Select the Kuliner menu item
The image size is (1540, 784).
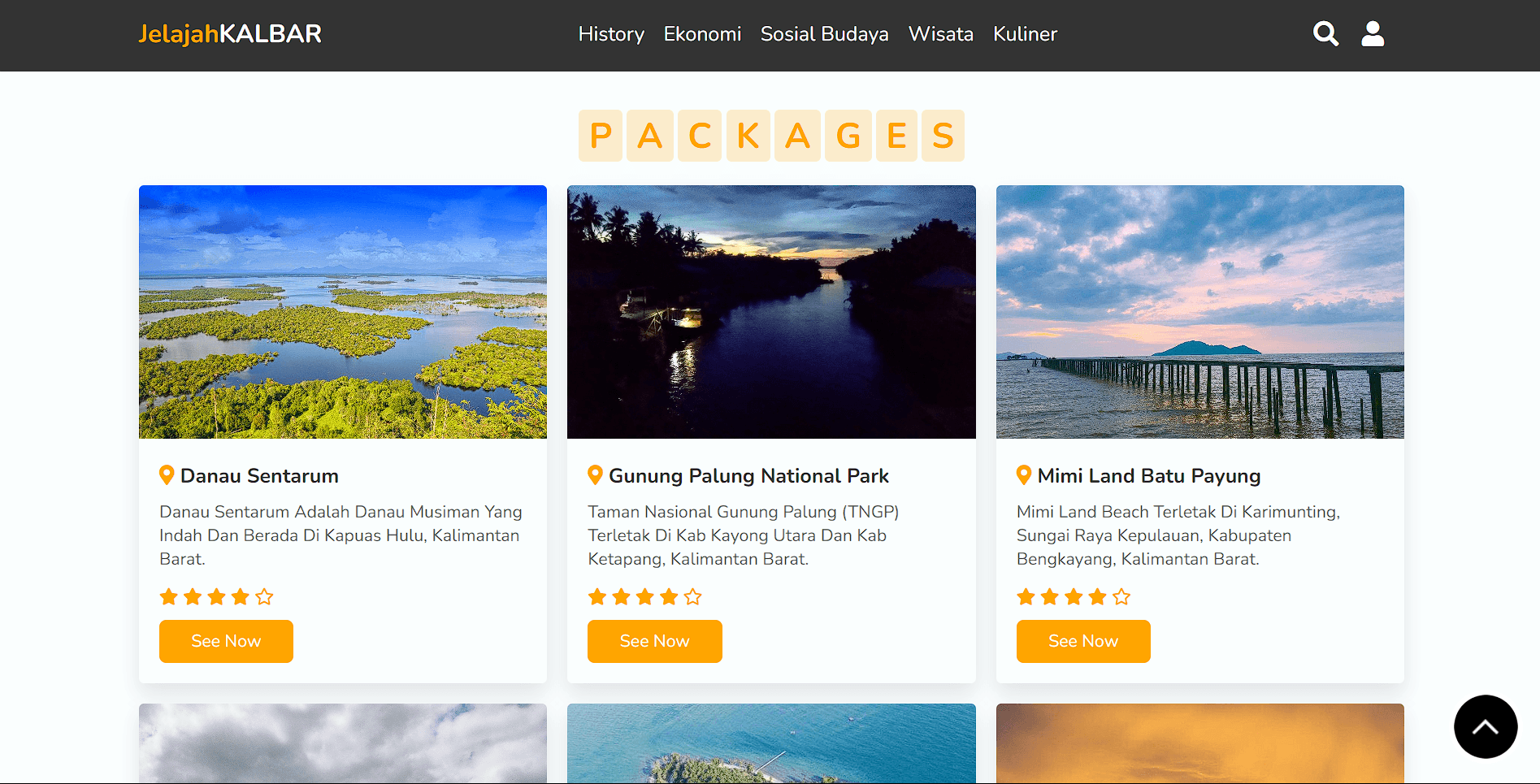[x=1025, y=34]
